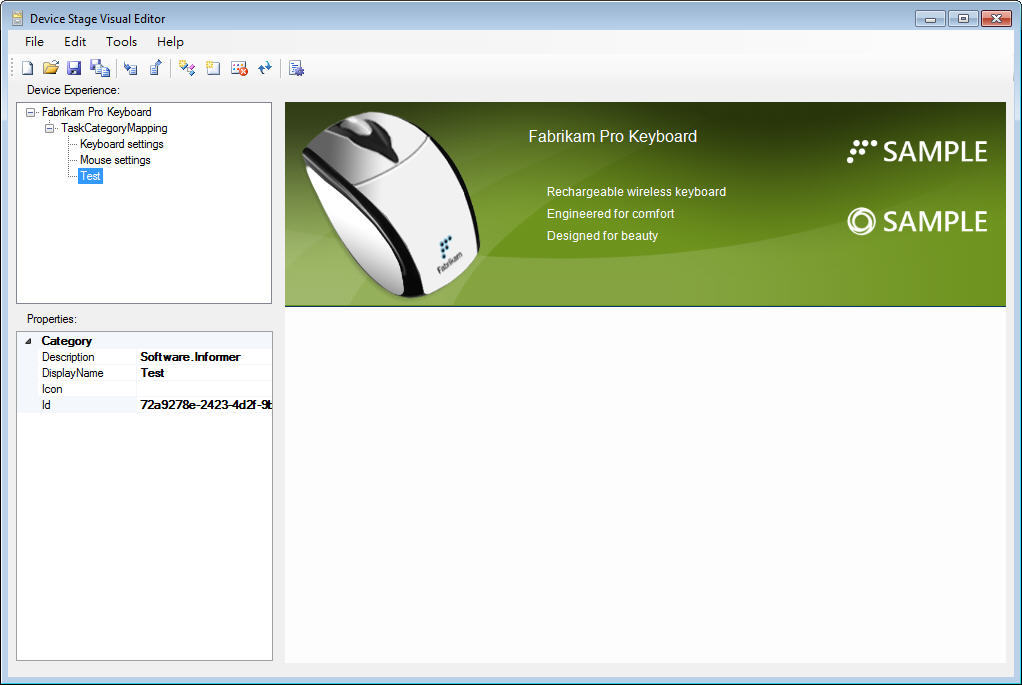Click the Icon property label
The height and width of the screenshot is (685, 1022).
coord(52,389)
